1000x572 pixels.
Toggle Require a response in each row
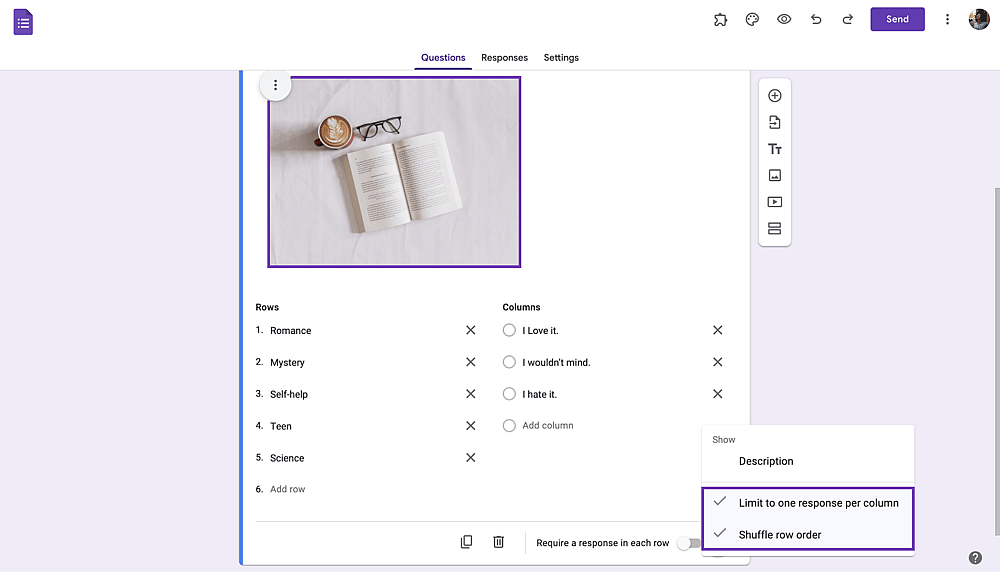[689, 543]
